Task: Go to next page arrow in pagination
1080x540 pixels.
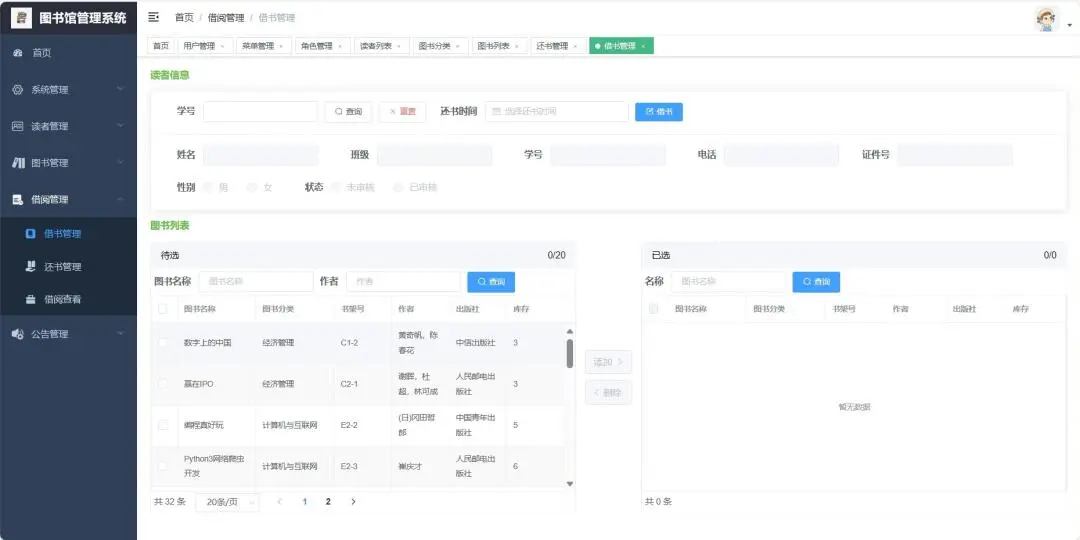Action: point(353,501)
